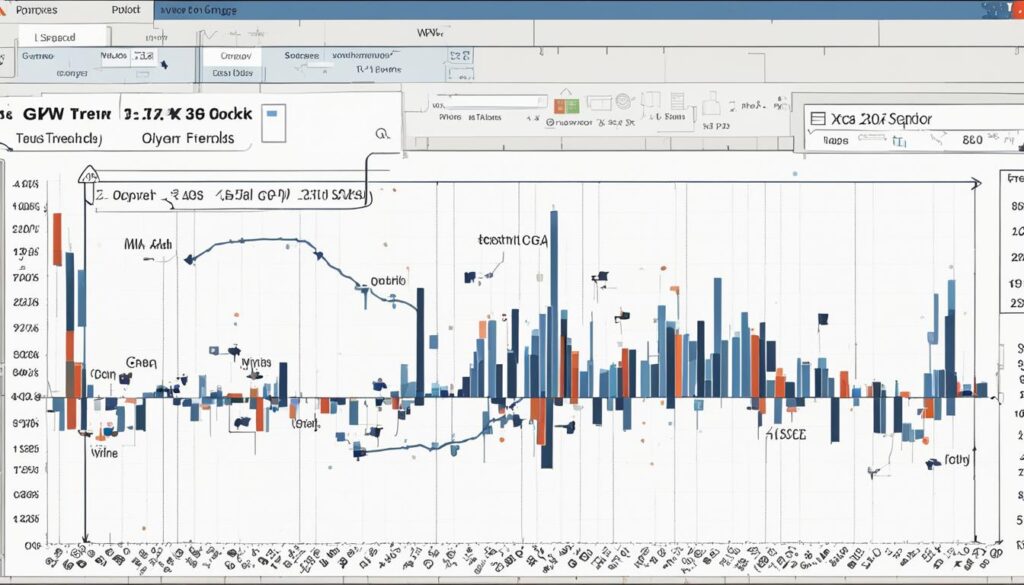The width and height of the screenshot is (1024, 585).
Task: Click the table icon next to Xca Sendor
Action: point(817,118)
